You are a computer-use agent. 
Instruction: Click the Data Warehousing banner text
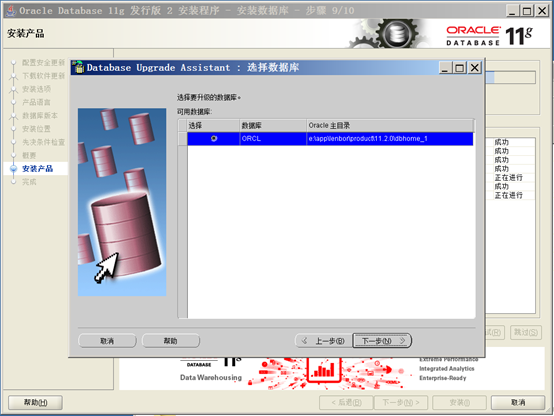(x=211, y=377)
